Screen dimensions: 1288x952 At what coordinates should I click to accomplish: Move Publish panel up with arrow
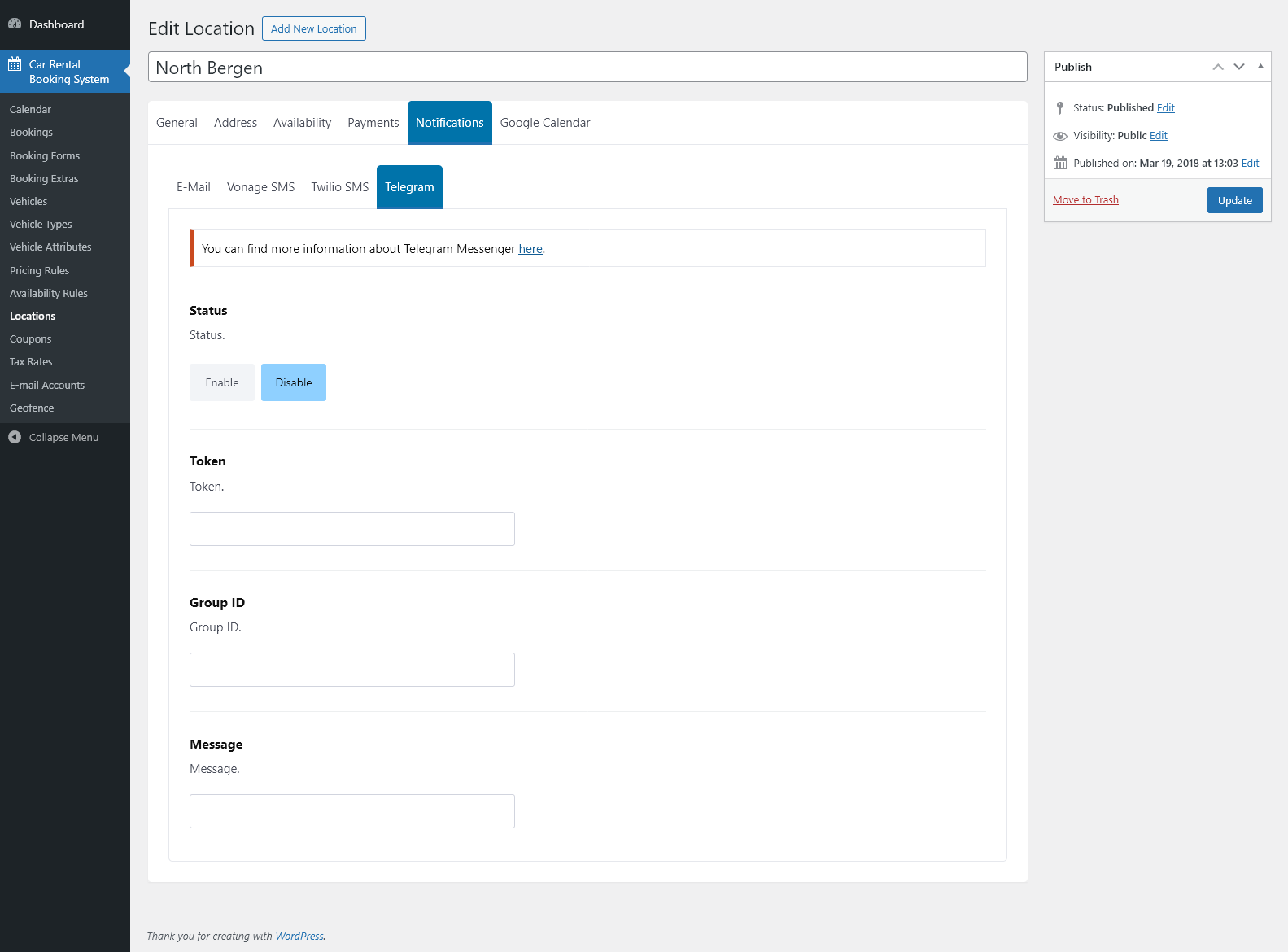coord(1218,67)
